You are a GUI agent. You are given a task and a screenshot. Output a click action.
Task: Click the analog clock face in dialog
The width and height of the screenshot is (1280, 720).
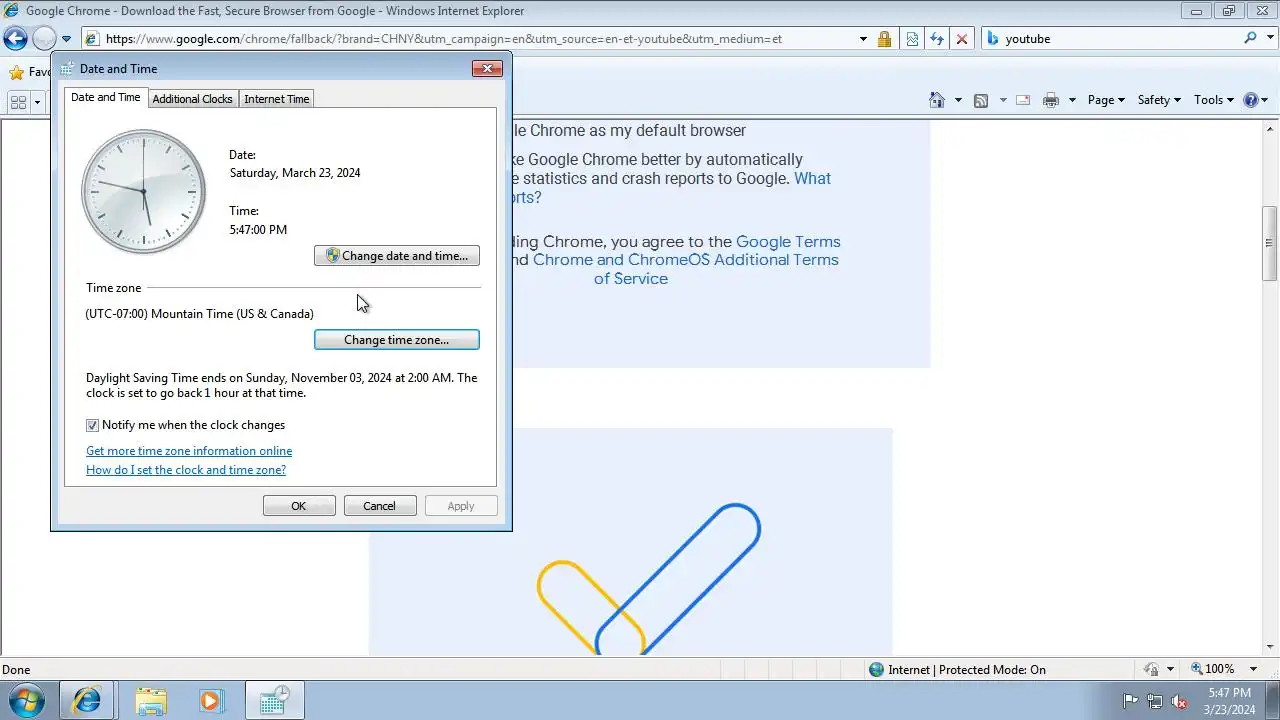[x=143, y=191]
